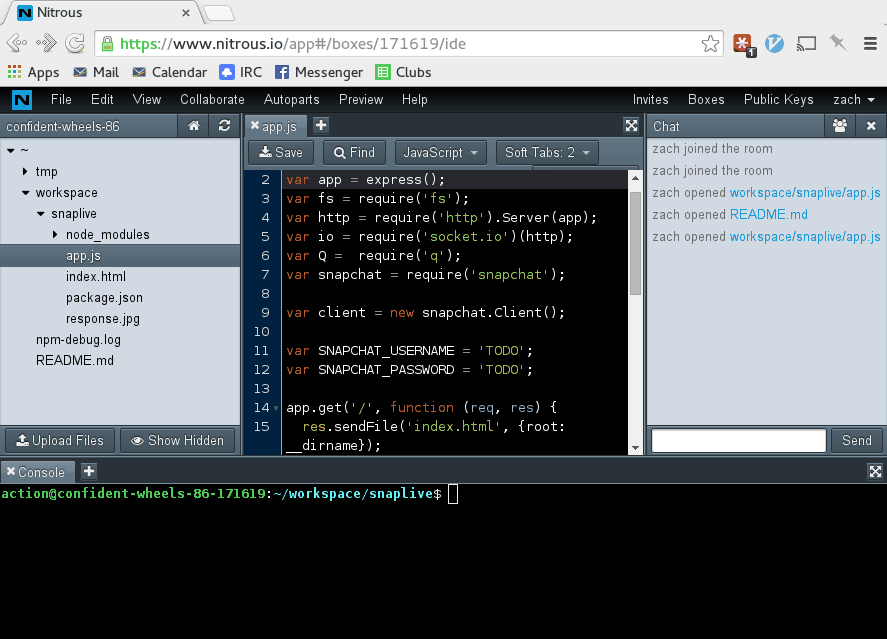Click the editor vertical scrollbar thumb
This screenshot has height=639, width=887.
[x=635, y=243]
